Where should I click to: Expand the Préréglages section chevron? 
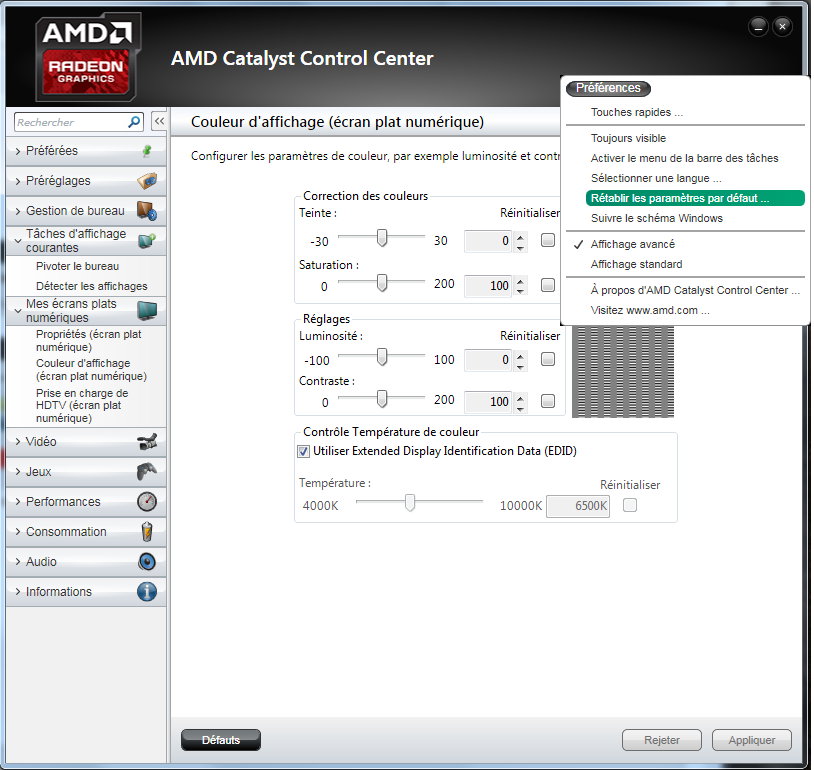[18, 181]
